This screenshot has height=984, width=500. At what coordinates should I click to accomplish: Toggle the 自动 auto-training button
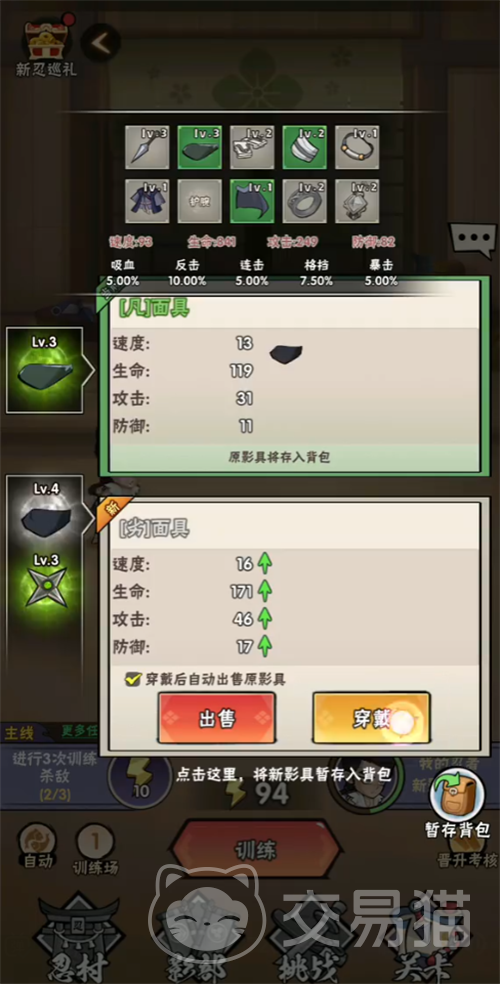click(x=38, y=848)
